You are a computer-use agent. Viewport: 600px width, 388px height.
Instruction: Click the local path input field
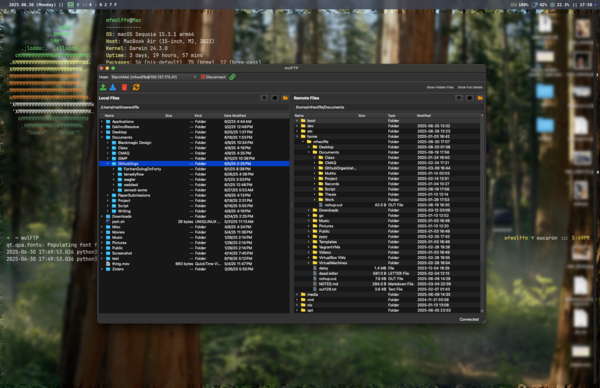(x=194, y=107)
